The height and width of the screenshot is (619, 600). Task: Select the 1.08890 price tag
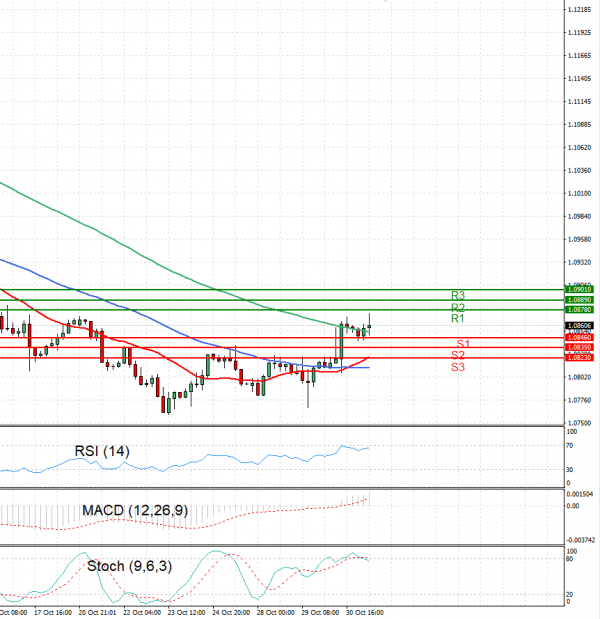pos(579,300)
